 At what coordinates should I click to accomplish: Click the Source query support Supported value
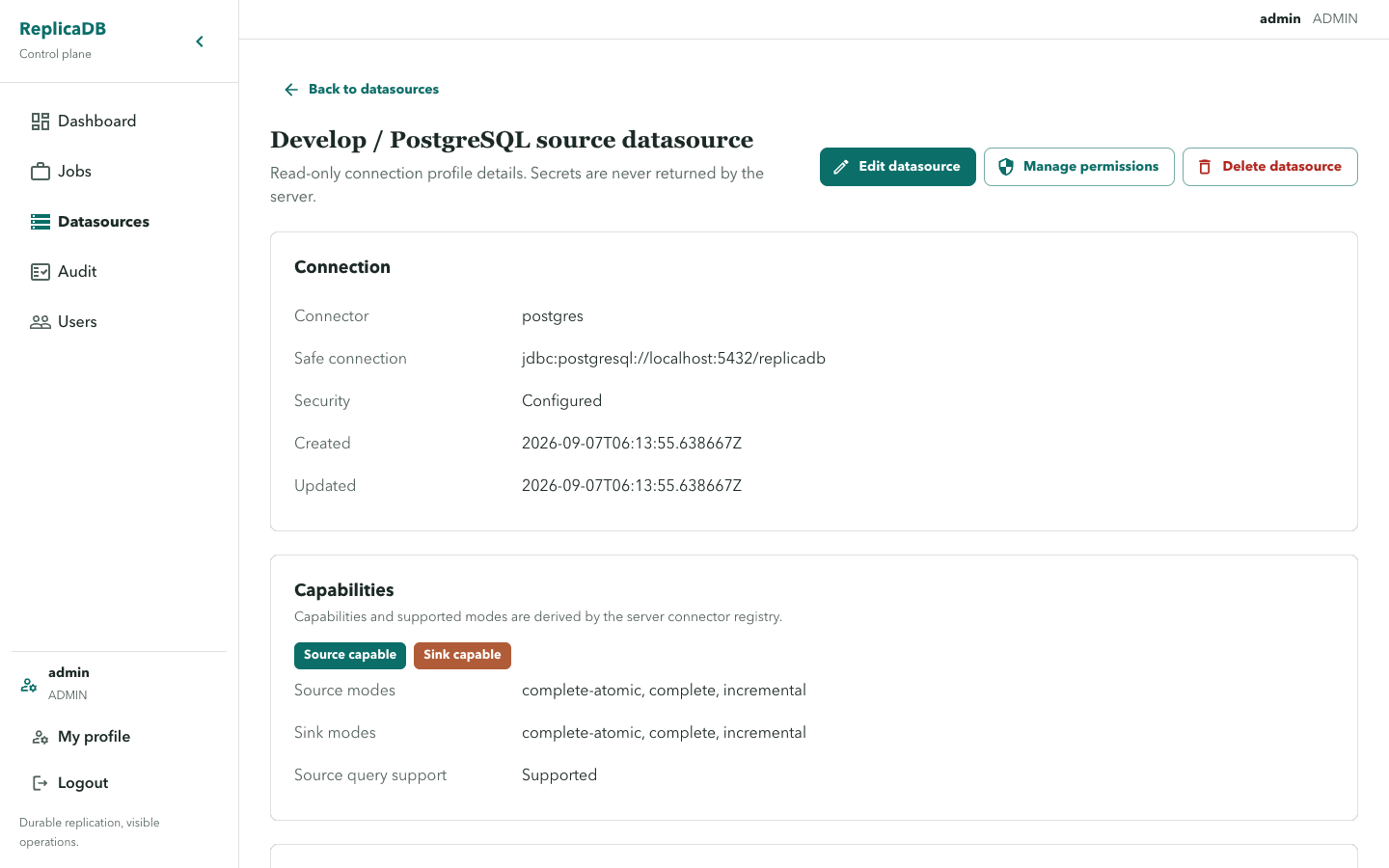(559, 775)
